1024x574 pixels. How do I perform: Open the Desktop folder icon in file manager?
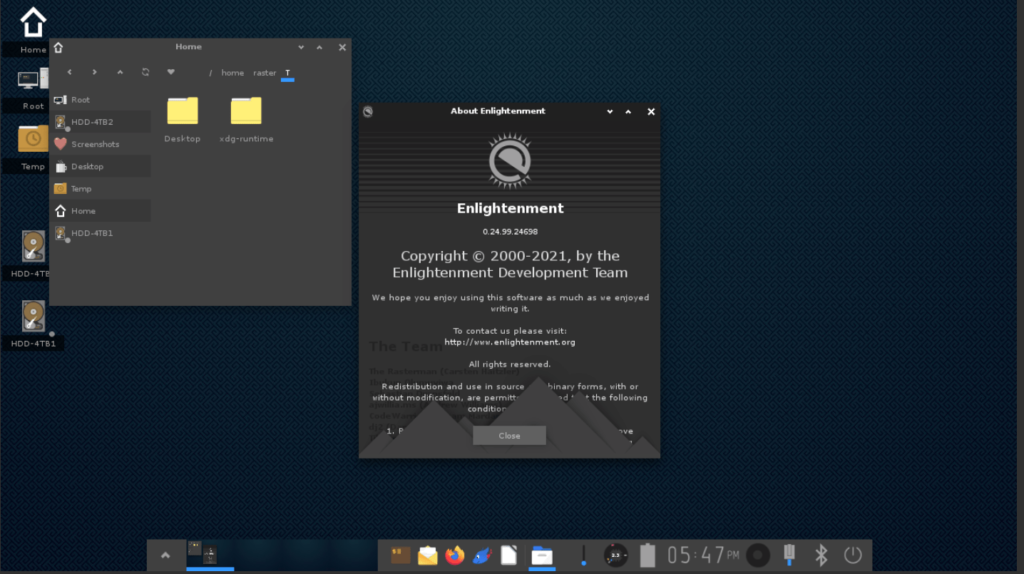coord(182,111)
